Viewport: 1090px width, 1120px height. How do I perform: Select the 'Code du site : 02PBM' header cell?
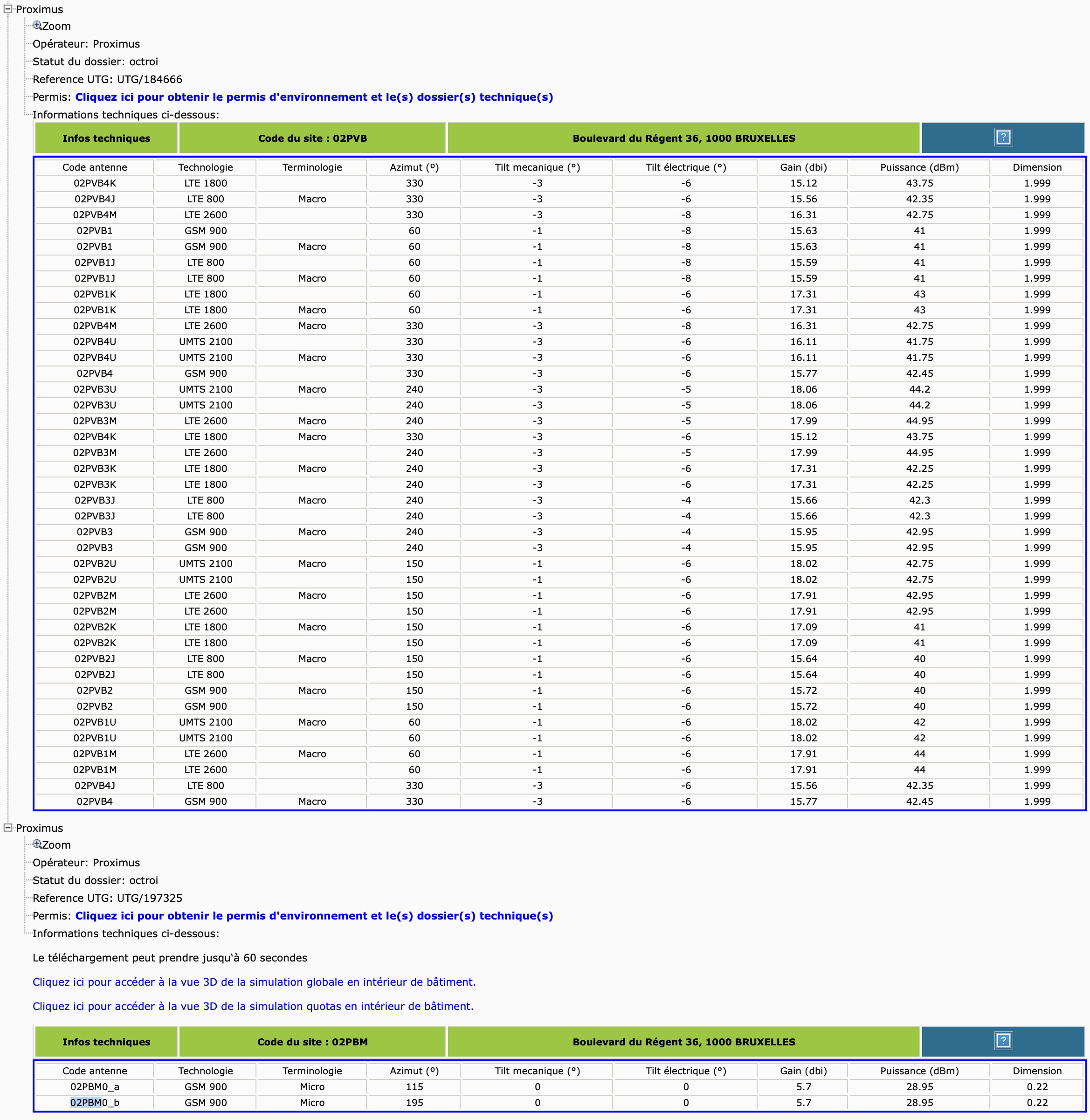(312, 1042)
